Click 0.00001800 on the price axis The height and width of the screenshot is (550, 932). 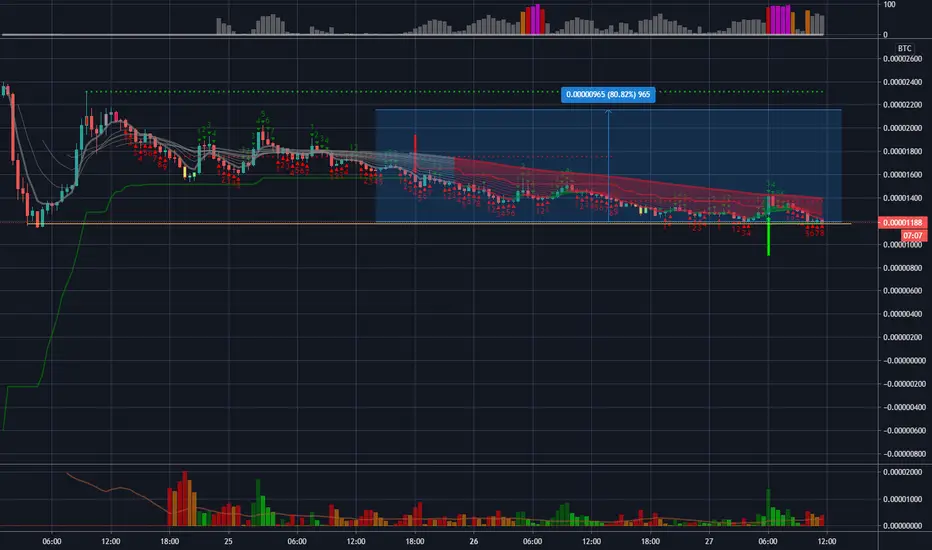(x=902, y=152)
